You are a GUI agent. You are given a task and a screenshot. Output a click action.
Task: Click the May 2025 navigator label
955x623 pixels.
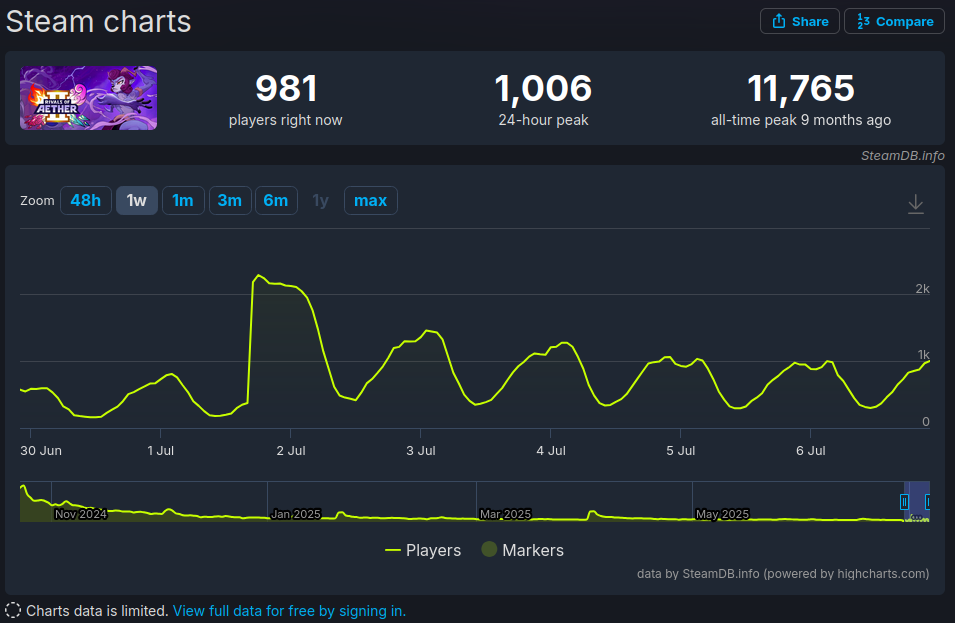(722, 515)
